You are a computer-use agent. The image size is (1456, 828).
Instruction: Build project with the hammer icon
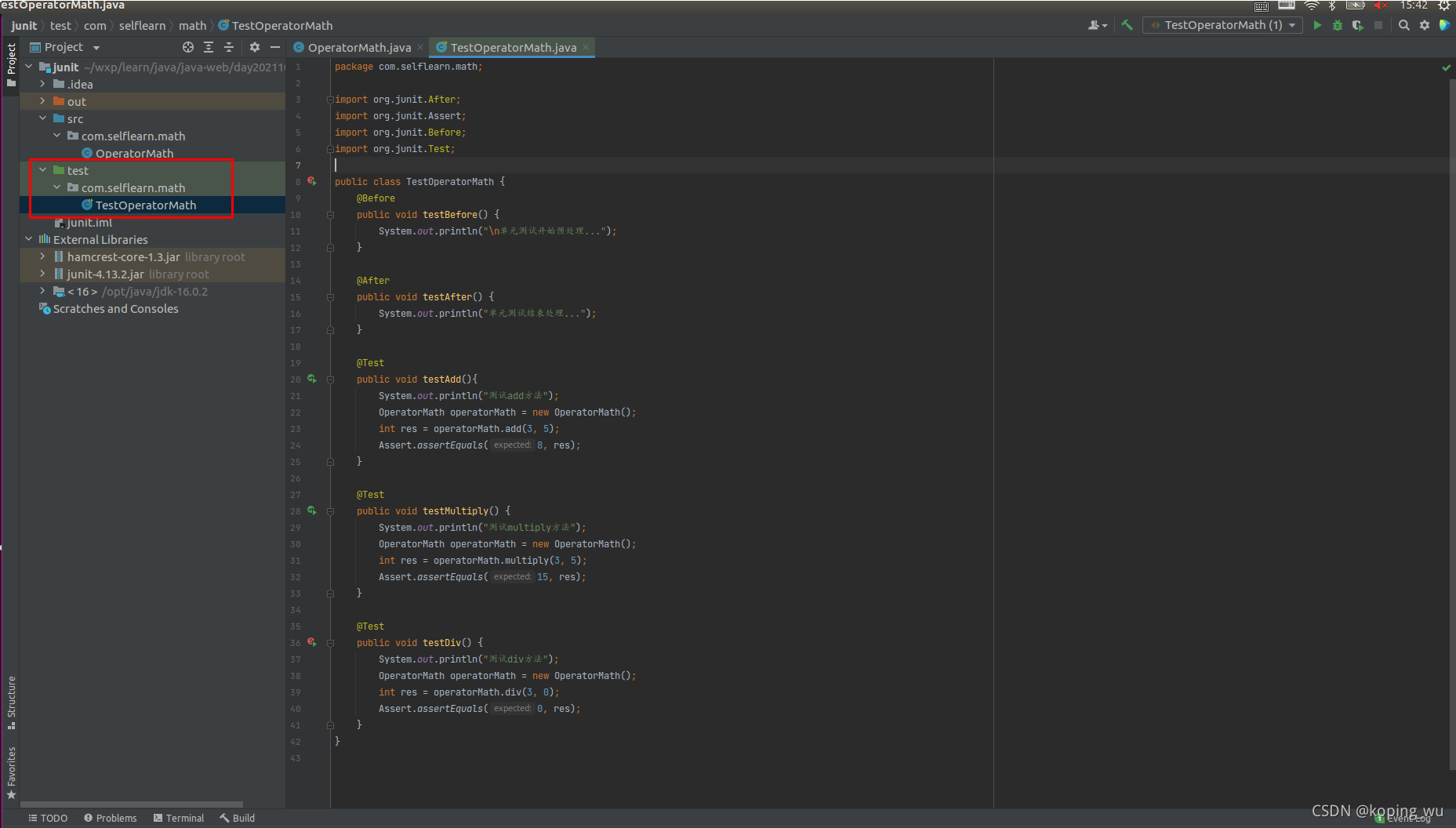click(x=1127, y=25)
